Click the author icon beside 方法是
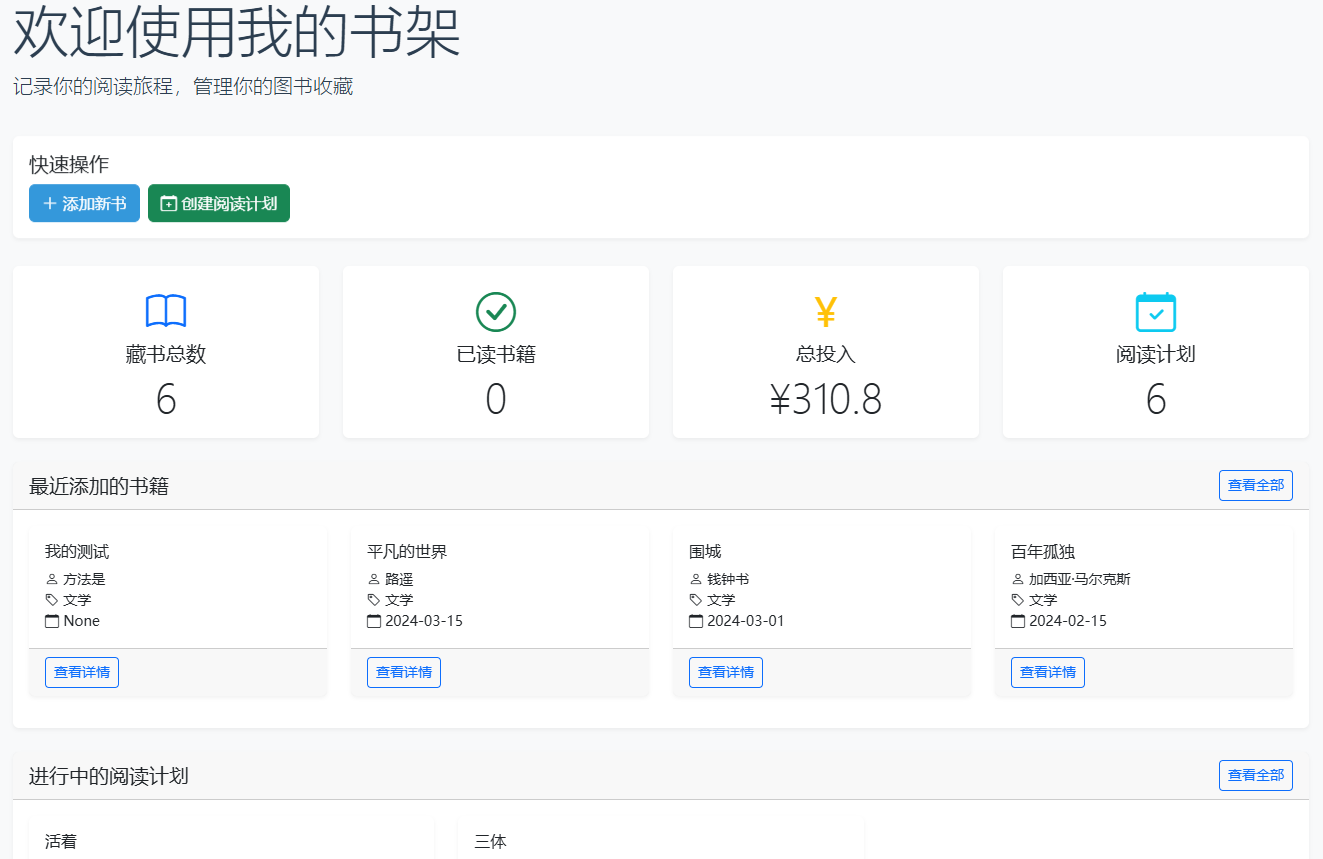 click(x=52, y=579)
